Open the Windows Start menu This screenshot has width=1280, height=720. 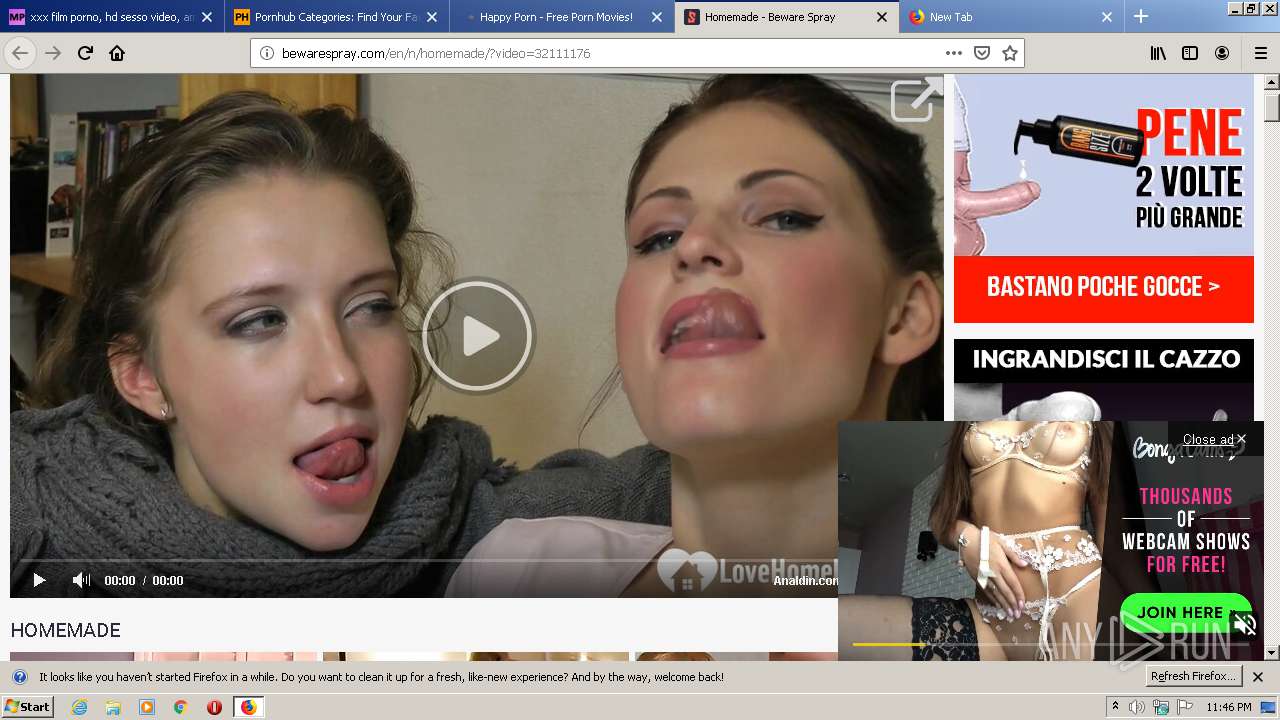(28, 707)
